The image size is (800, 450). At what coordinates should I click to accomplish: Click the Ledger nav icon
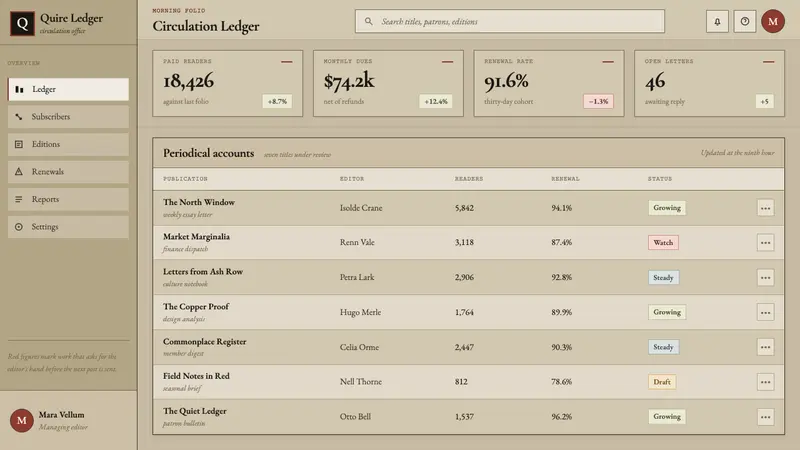tap(19, 89)
